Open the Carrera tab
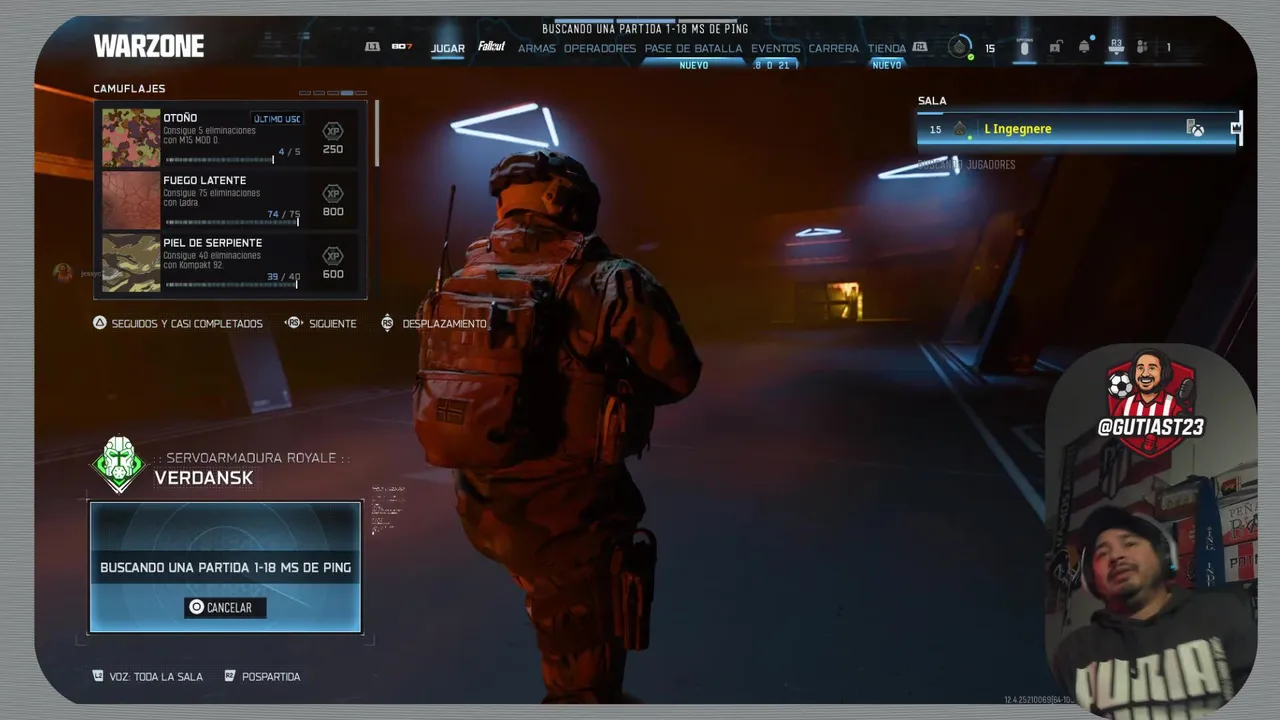 834,48
